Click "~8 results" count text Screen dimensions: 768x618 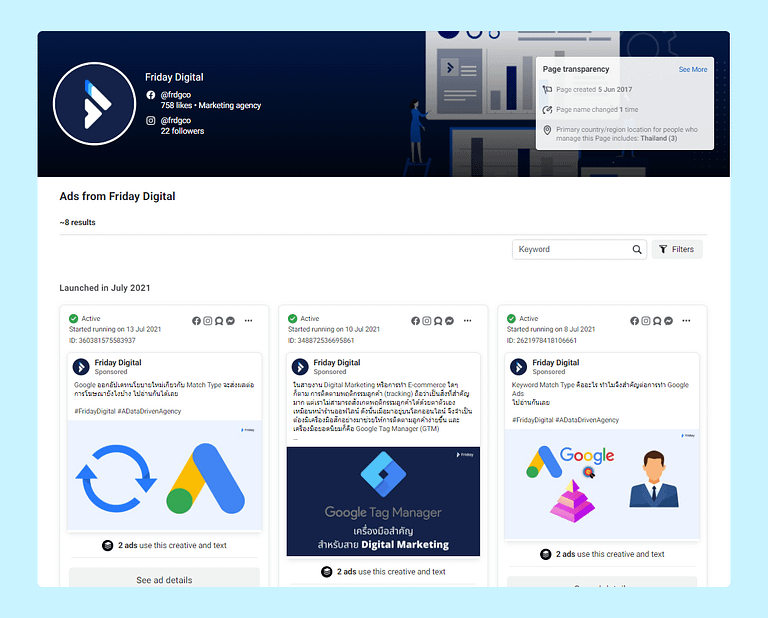77,222
